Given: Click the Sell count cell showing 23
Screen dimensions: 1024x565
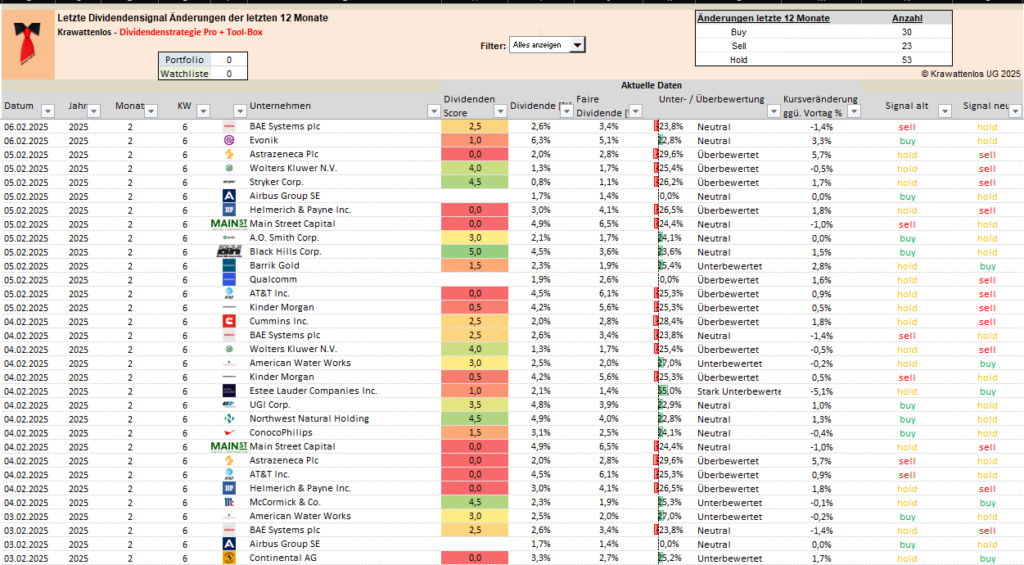Looking at the screenshot, I should coord(906,46).
